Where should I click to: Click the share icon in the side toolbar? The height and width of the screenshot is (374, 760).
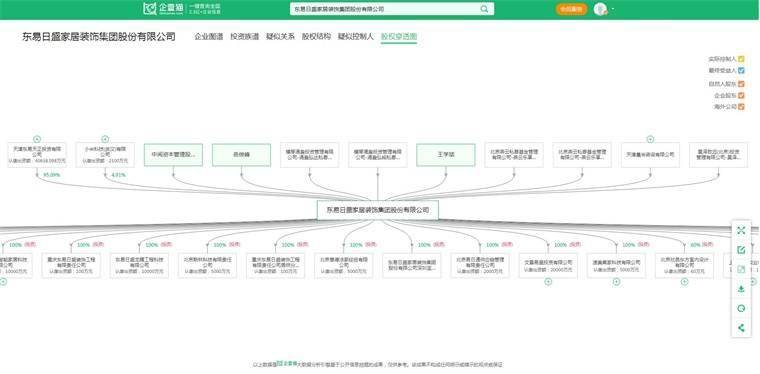(x=741, y=328)
